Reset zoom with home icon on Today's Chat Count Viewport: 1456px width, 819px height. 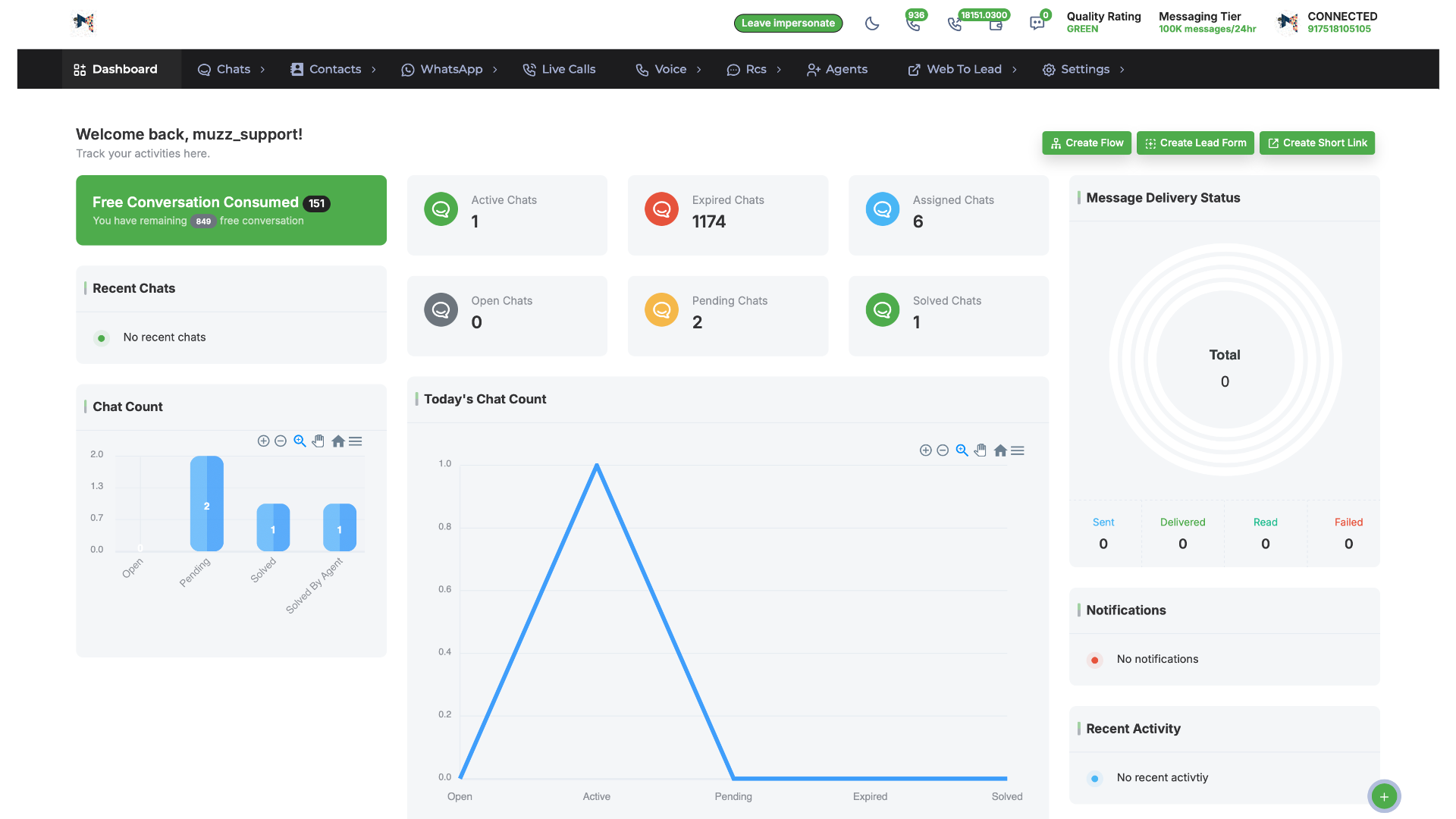click(1000, 450)
